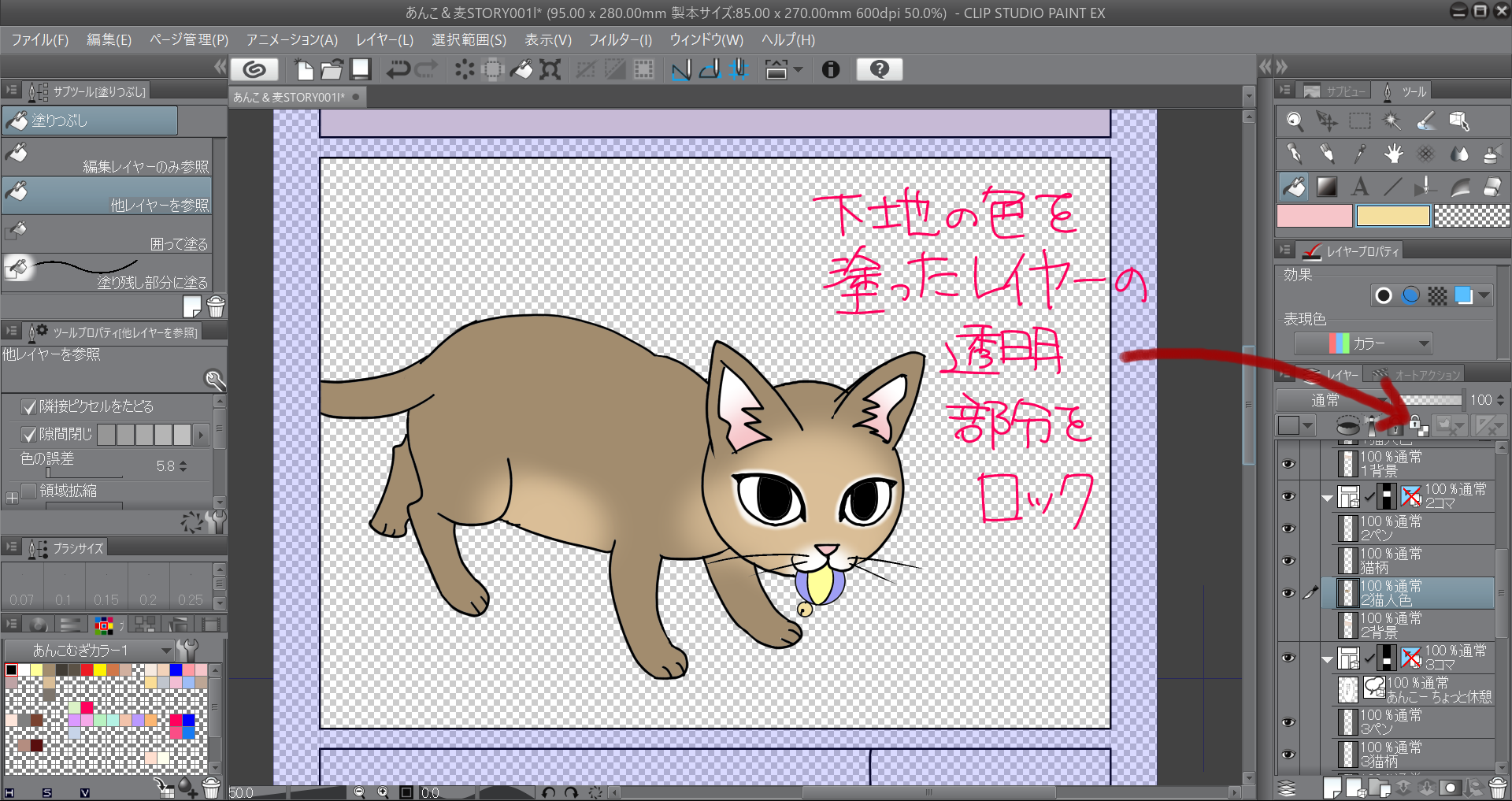Screen dimensions: 1512x801
Task: Select 編集レイヤーのみ参照 sub tool
Action: [x=108, y=157]
